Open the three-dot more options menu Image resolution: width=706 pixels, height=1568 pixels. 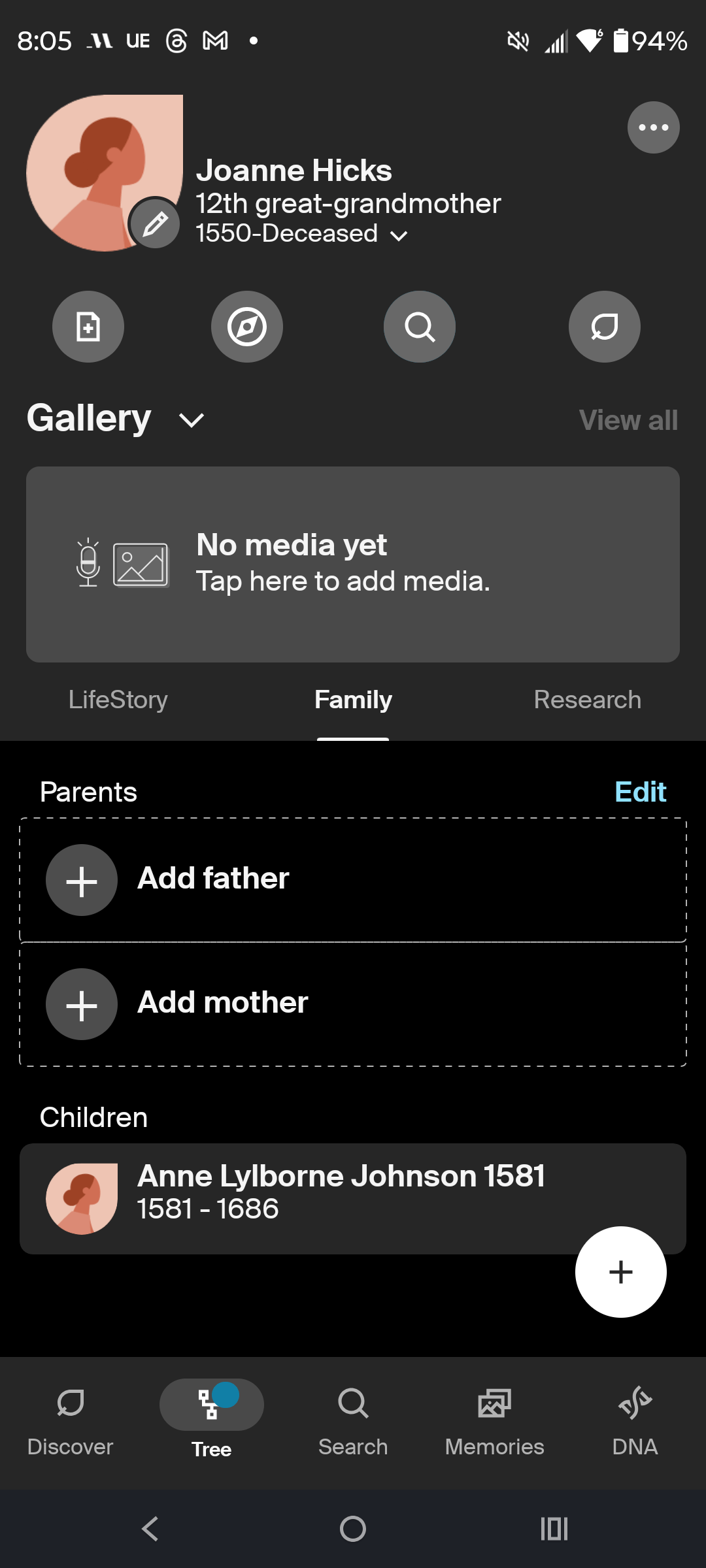[x=653, y=127]
